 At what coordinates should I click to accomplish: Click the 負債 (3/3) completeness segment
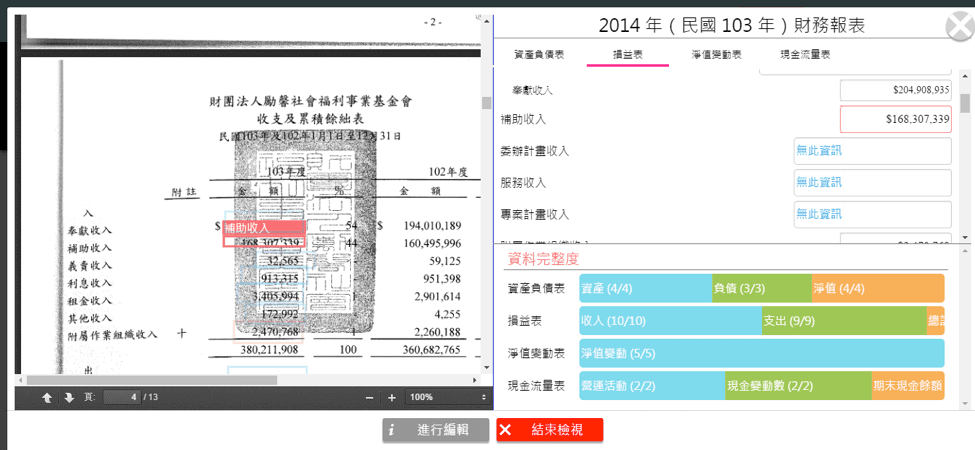pos(762,288)
